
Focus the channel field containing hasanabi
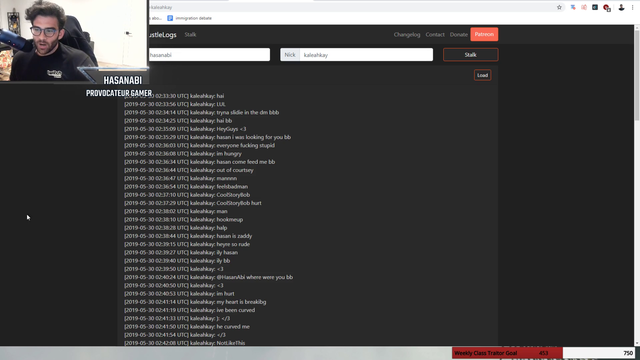209,55
